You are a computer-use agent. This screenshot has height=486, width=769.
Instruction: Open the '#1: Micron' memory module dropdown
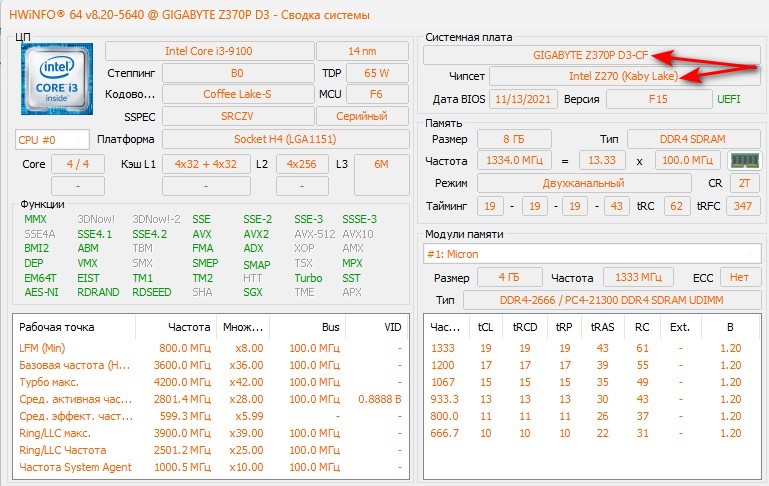coord(592,254)
